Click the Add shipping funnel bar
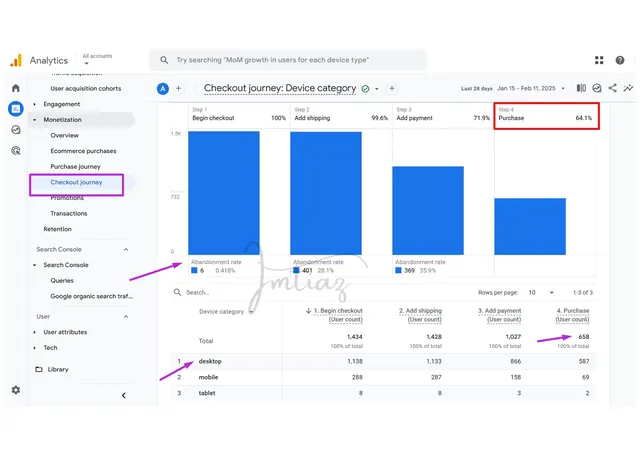 [x=326, y=193]
